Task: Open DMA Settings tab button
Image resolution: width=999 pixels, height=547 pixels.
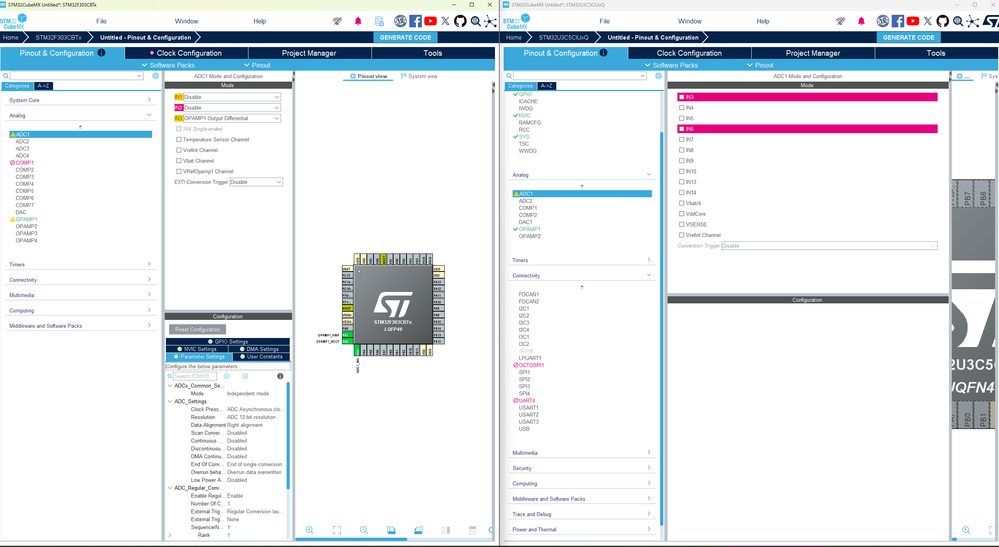Action: [x=261, y=349]
